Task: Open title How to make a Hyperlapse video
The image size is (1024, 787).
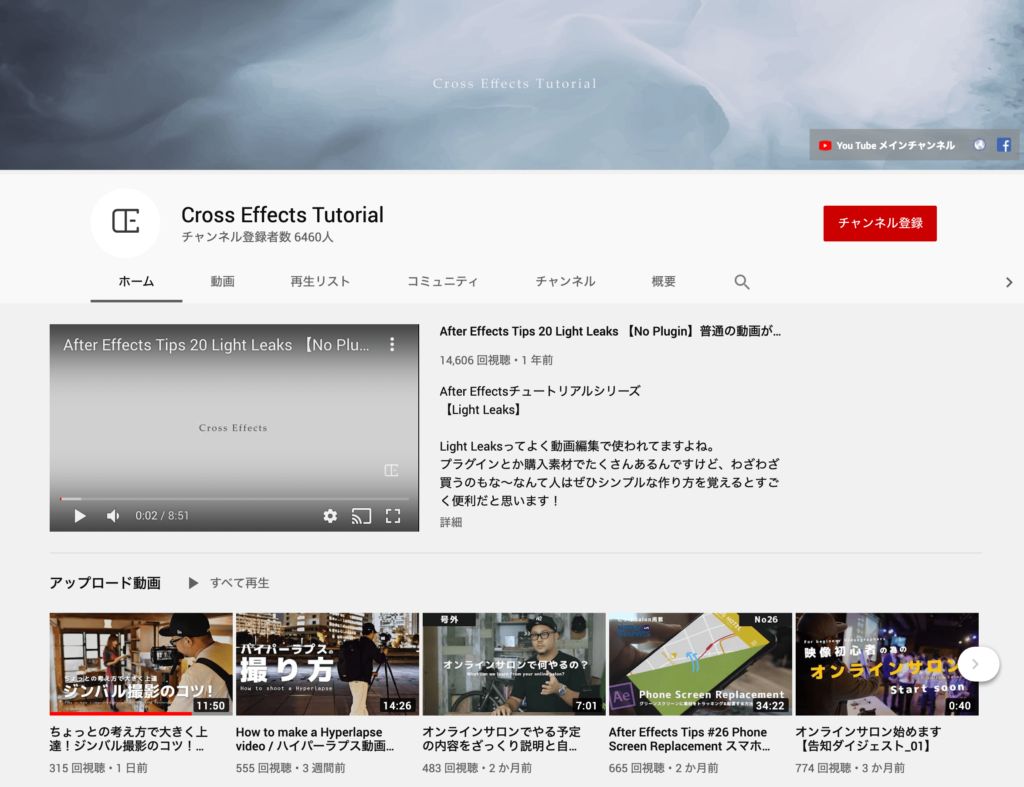Action: pos(315,739)
